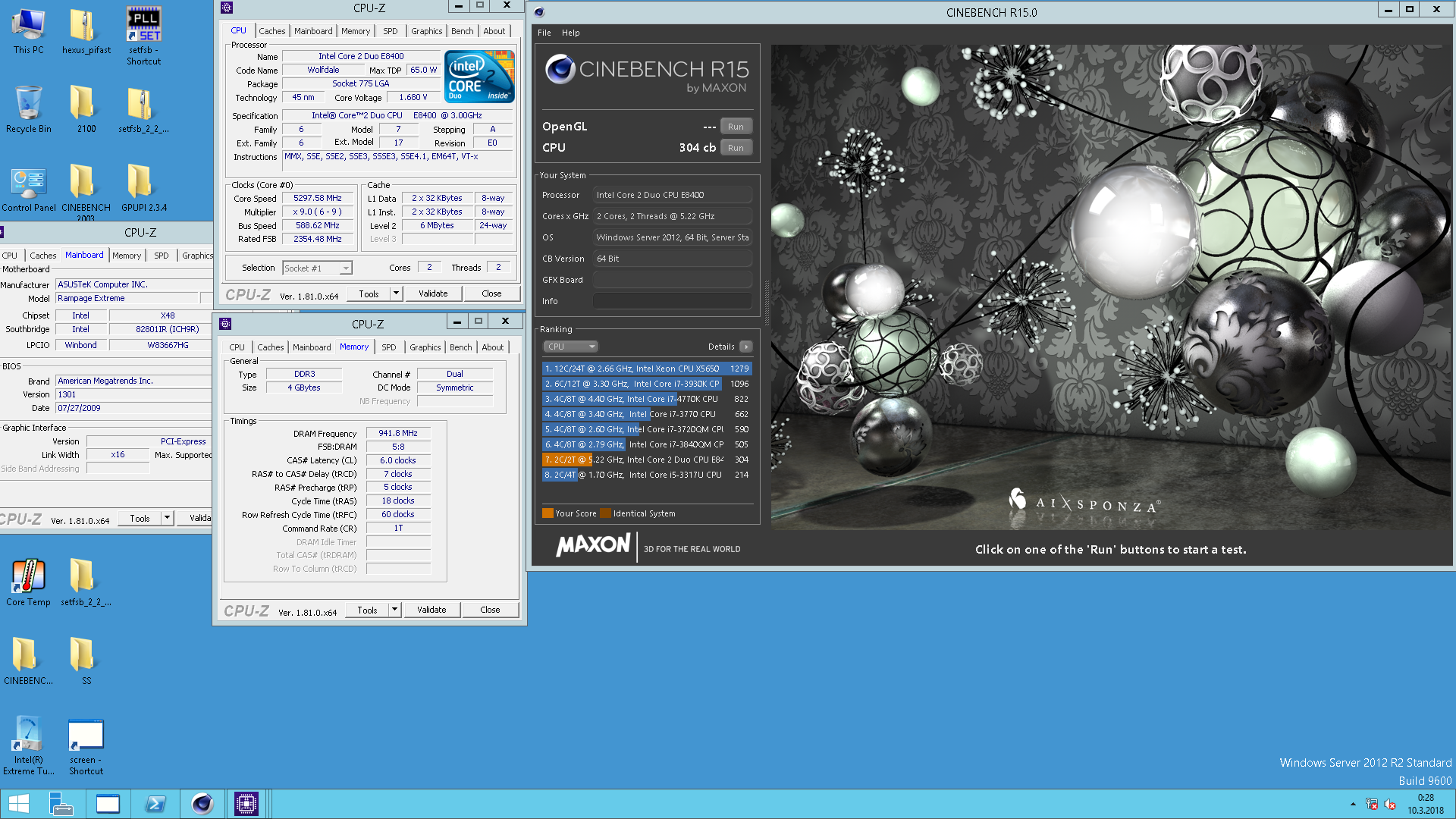Open SPD tab in CPU-Z Memory window
Image resolution: width=1456 pixels, height=819 pixels.
pos(388,347)
